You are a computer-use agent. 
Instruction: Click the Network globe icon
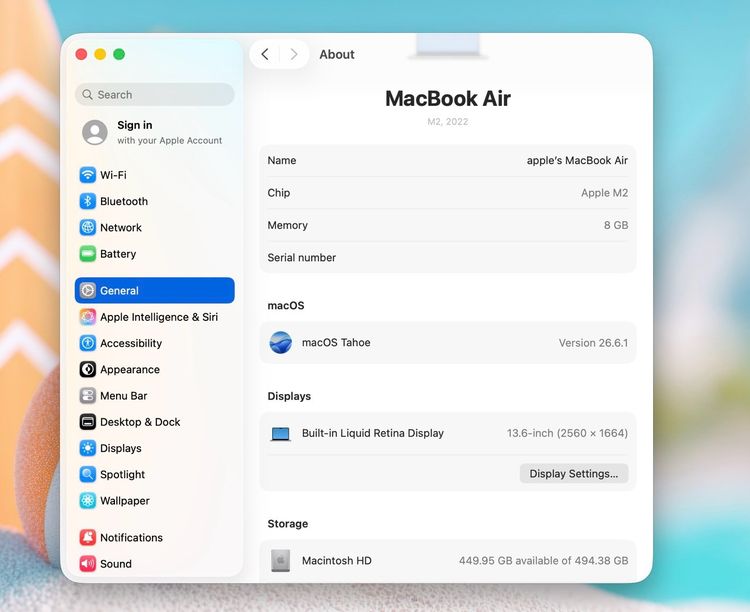coord(88,227)
